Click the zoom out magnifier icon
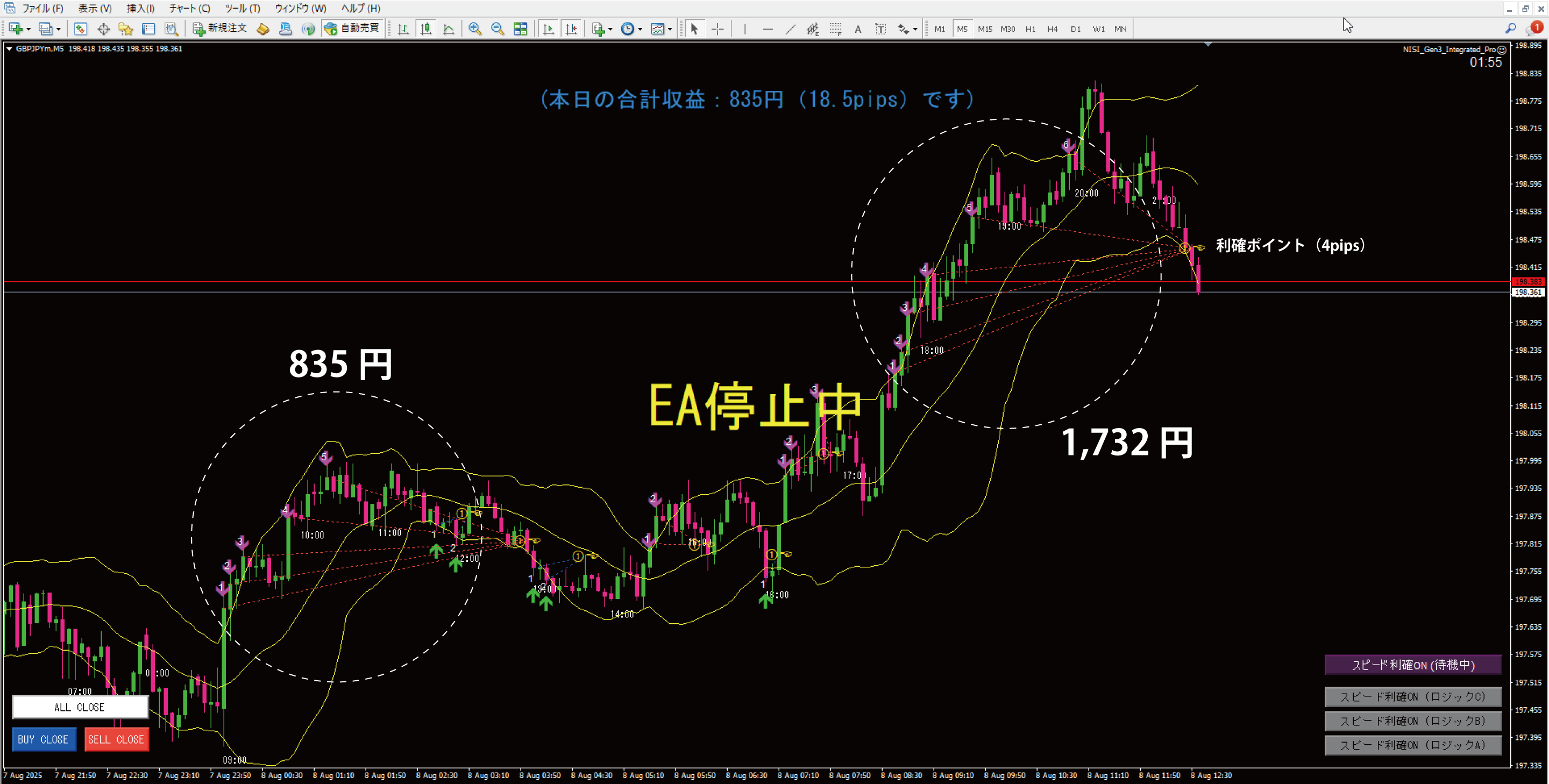This screenshot has height=784, width=1549. coord(498,29)
